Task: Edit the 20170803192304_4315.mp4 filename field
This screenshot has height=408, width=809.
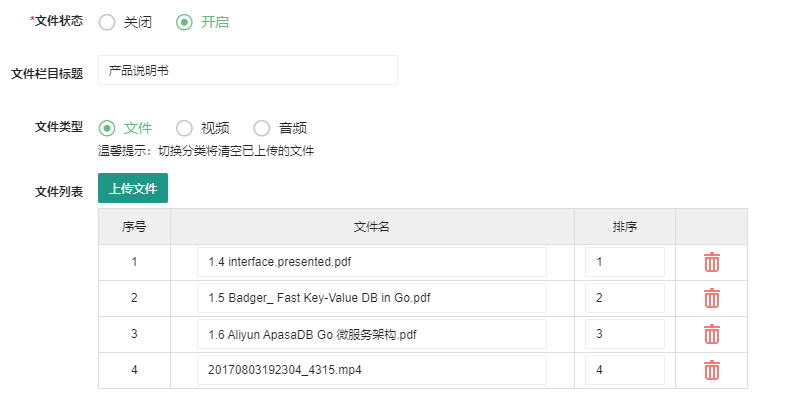Action: [372, 370]
